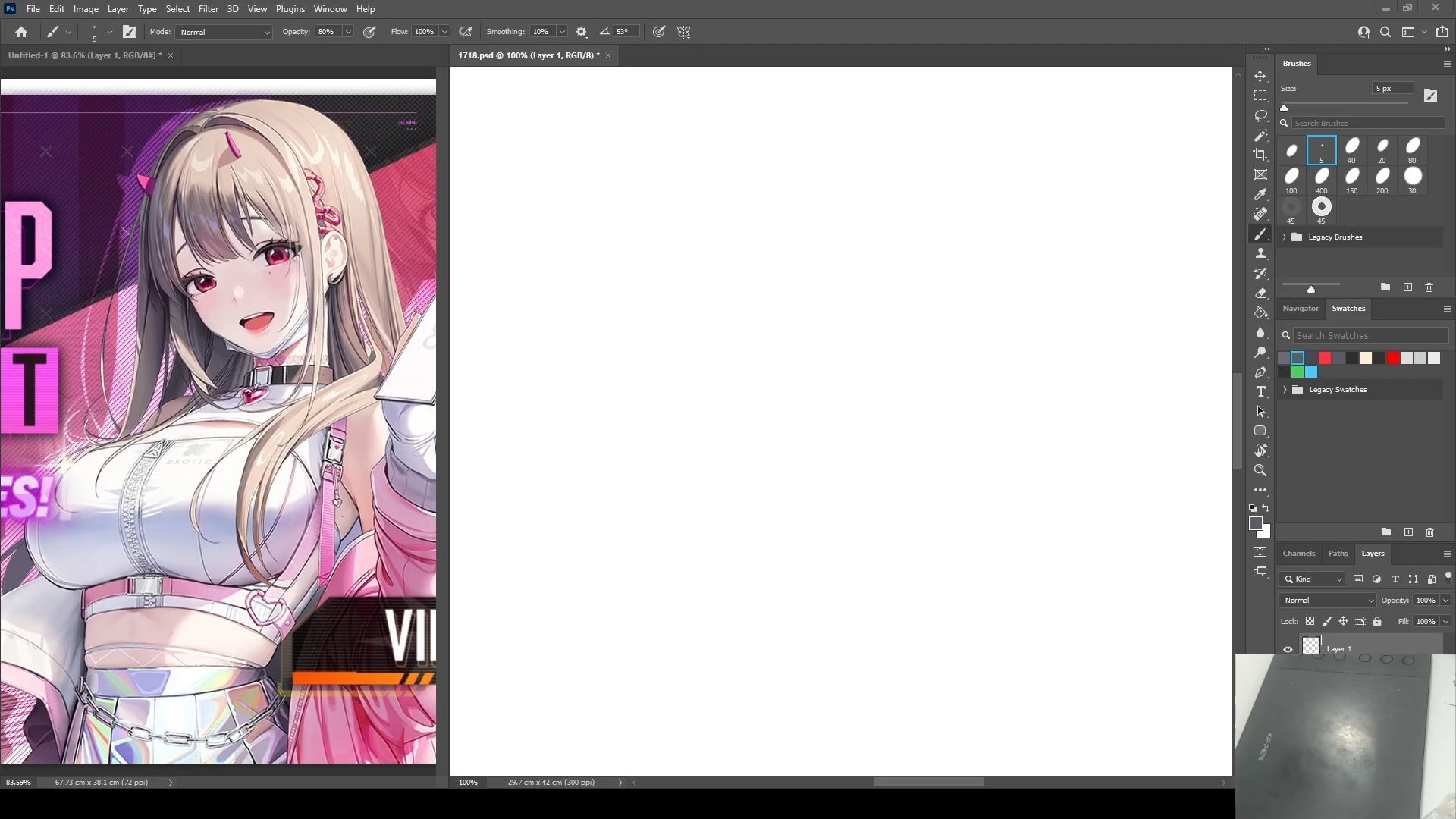
Task: Open the Search icon at top right
Action: pos(1385,32)
